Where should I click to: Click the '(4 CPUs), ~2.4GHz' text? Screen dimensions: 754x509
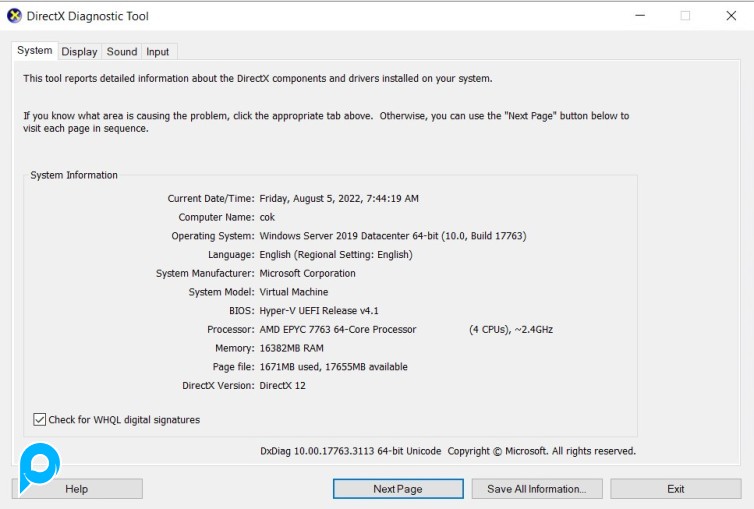click(x=511, y=330)
